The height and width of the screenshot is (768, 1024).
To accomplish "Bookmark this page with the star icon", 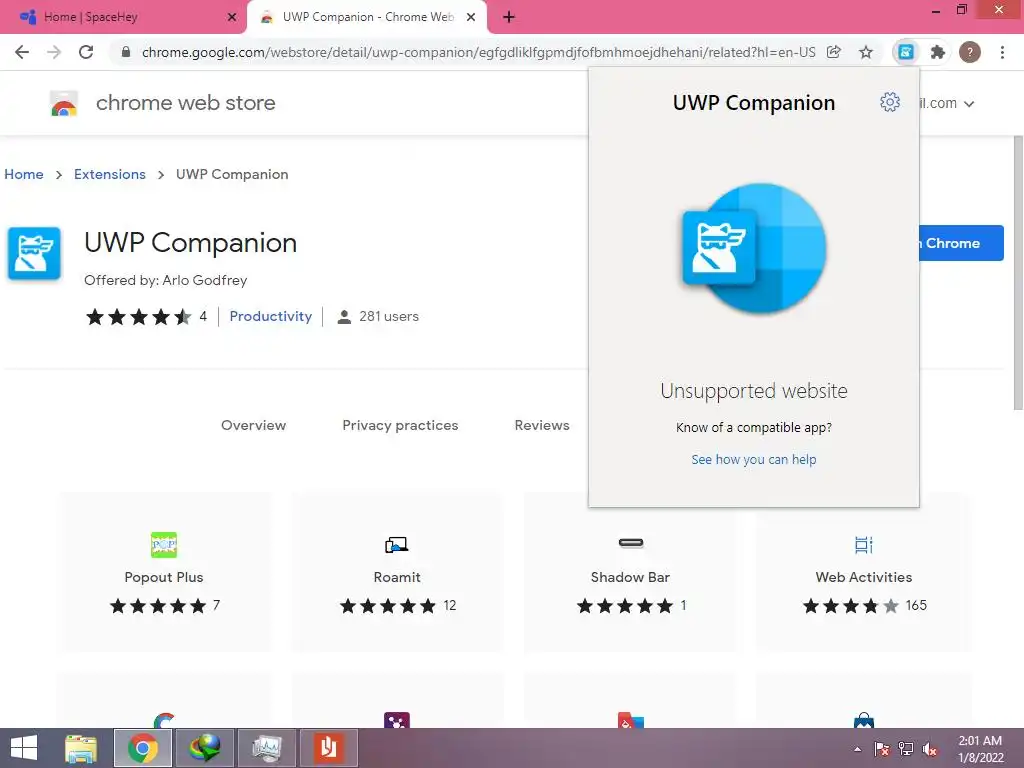I will click(866, 52).
